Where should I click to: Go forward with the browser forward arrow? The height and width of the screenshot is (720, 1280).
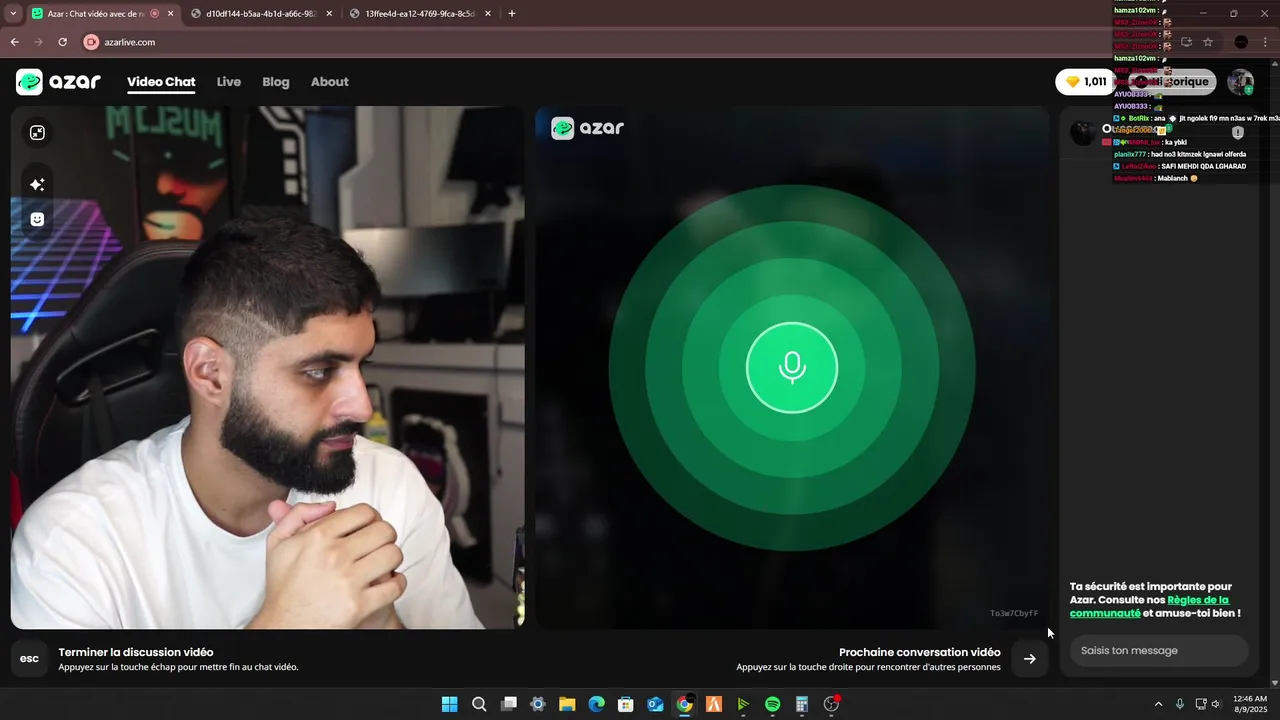(x=38, y=42)
